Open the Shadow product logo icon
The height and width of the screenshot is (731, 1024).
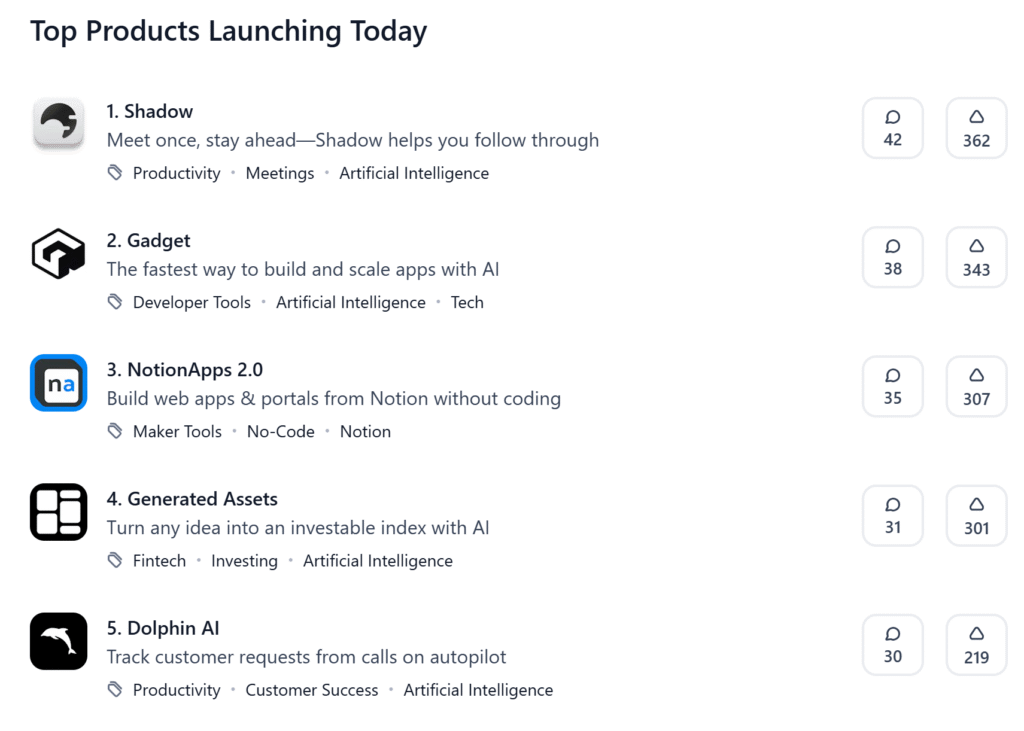pyautogui.click(x=59, y=123)
